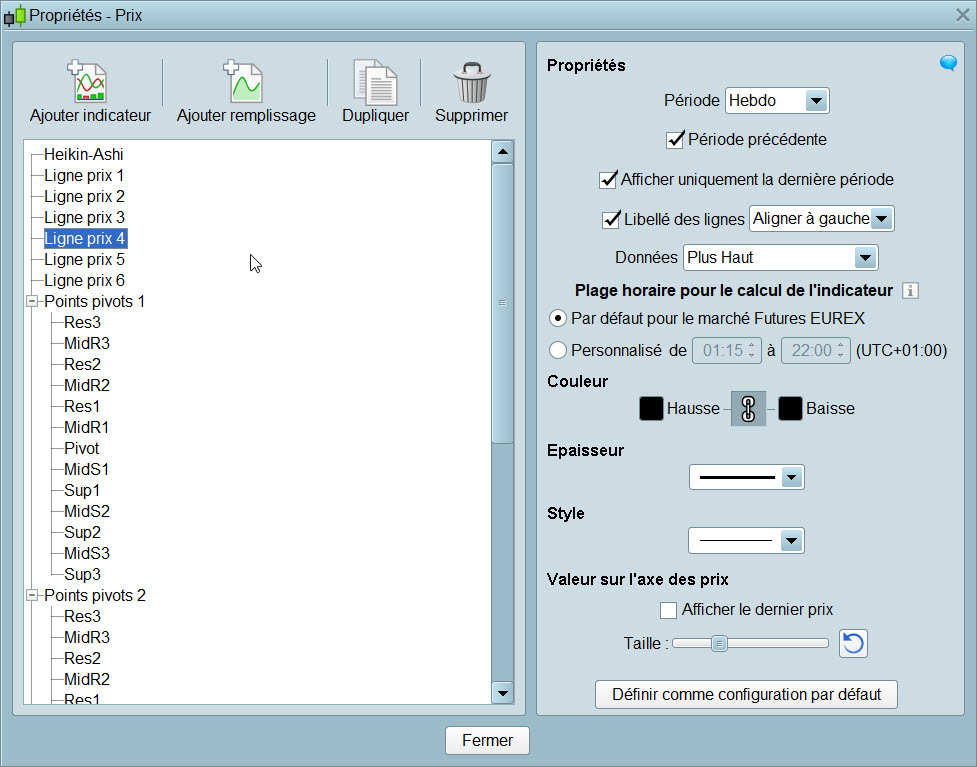Toggle the Libellé des lignes checkbox
The image size is (977, 767).
pyautogui.click(x=611, y=219)
